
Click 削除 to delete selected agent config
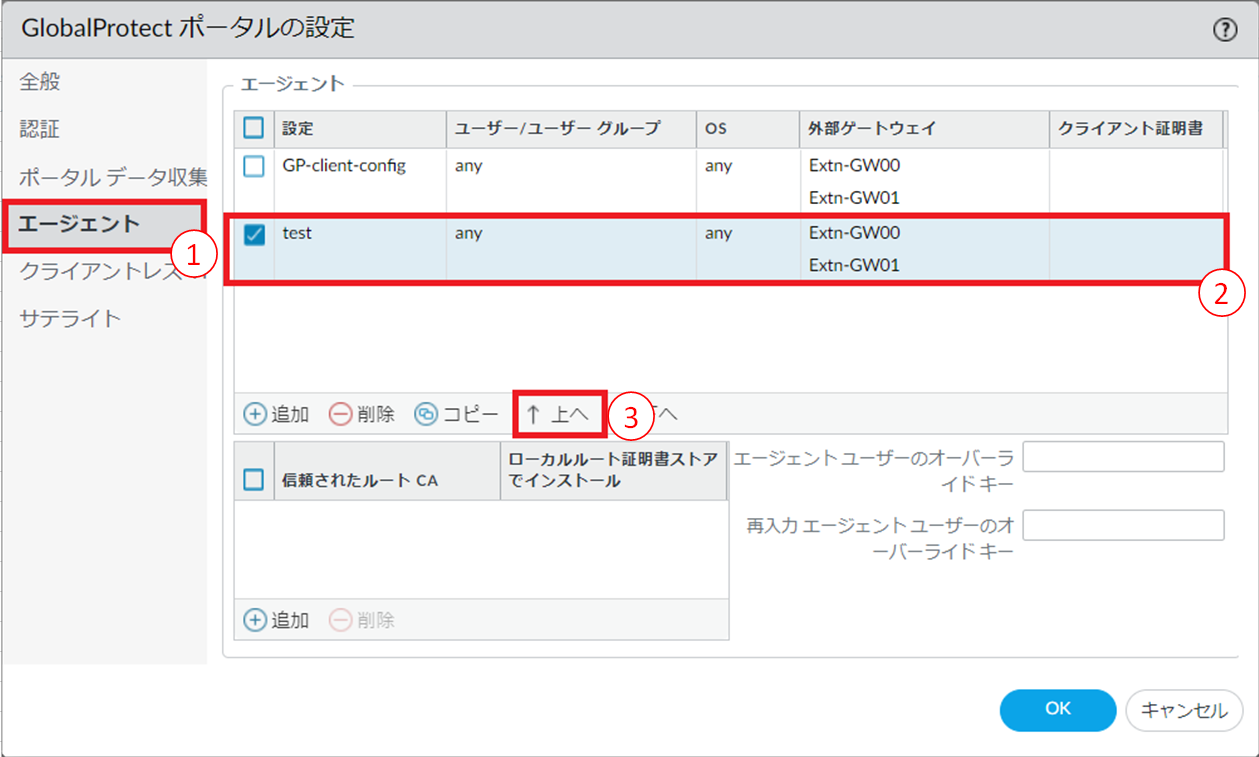(x=362, y=414)
